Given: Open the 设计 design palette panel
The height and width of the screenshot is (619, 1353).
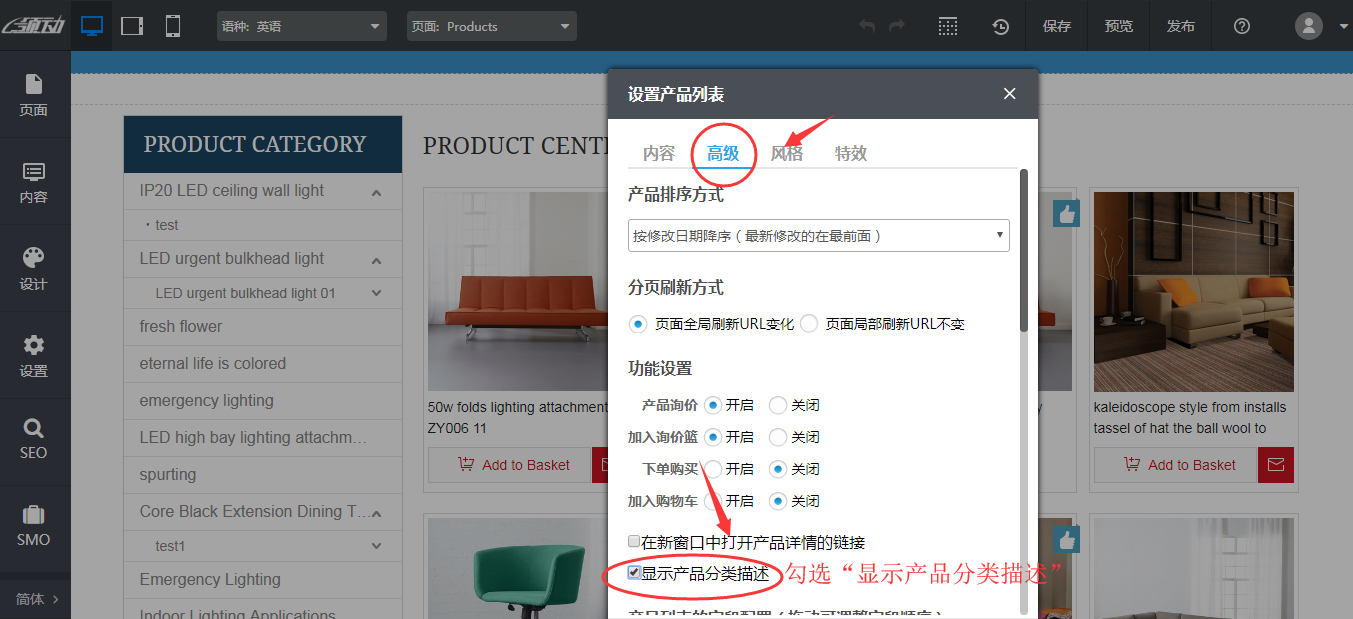Looking at the screenshot, I should tap(34, 269).
